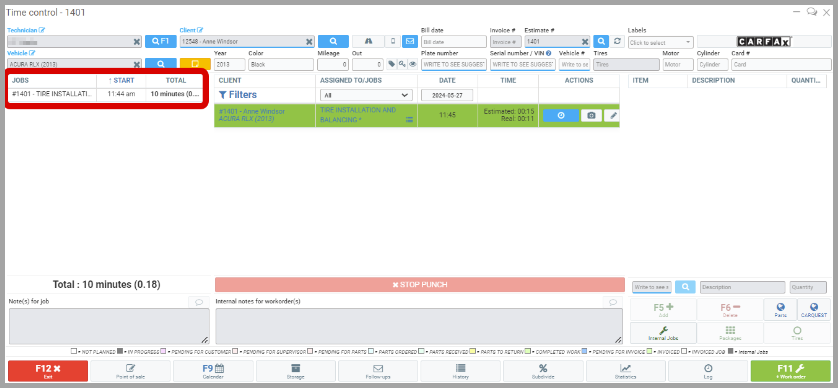Click the tag icon beside the Out field

click(x=392, y=64)
